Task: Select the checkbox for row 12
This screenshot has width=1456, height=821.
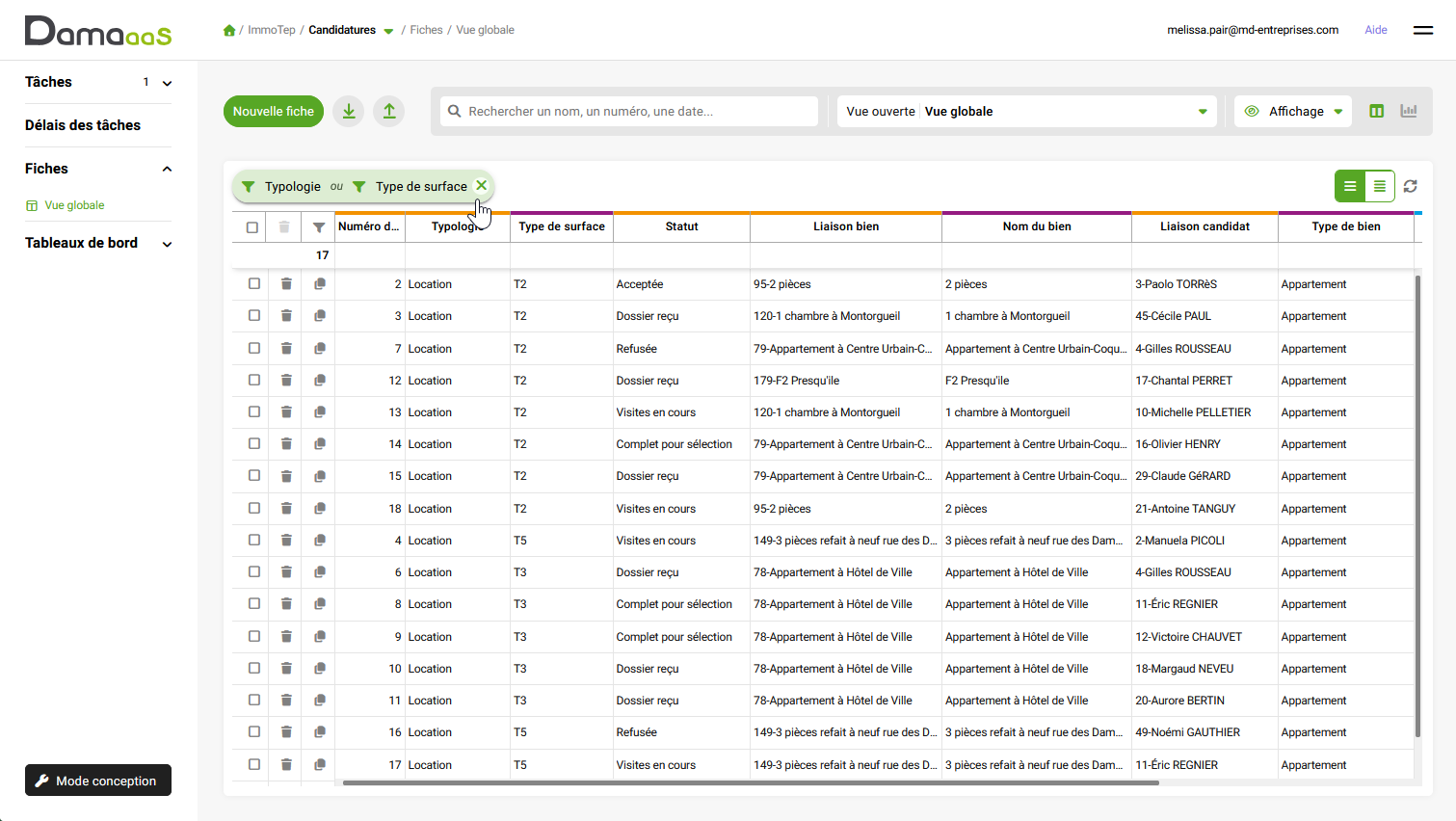Action: click(254, 380)
